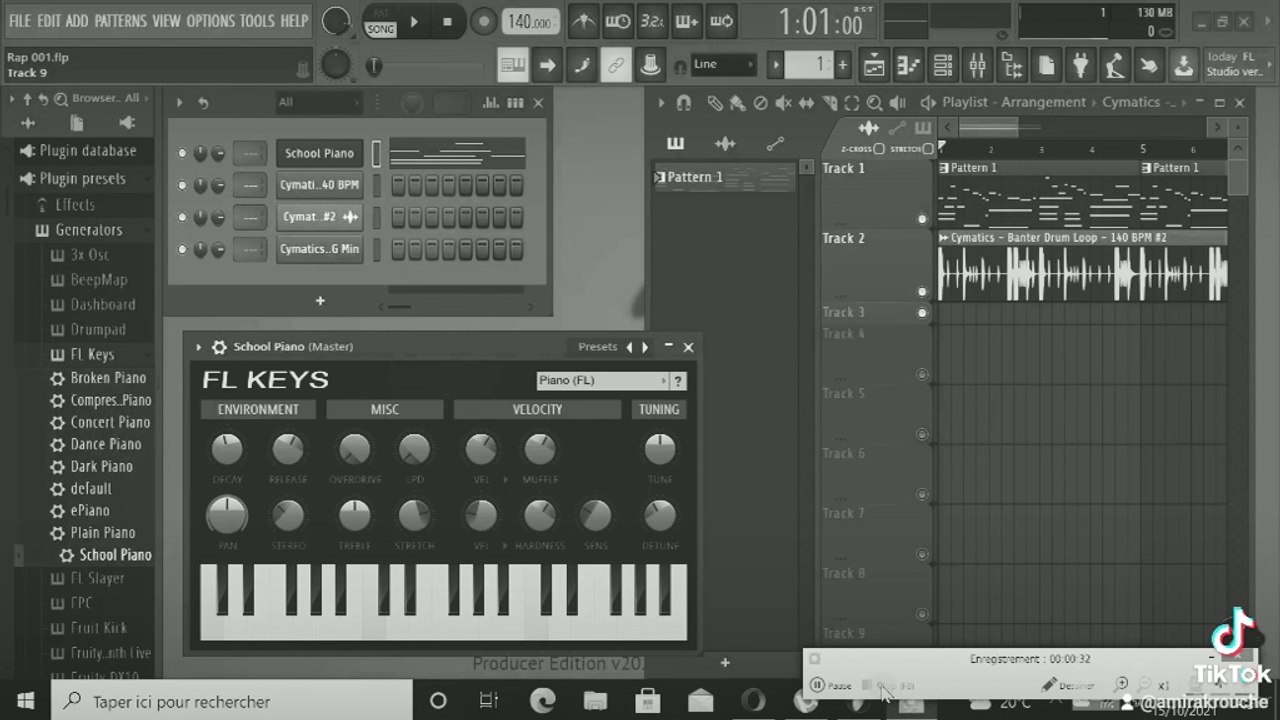Select the slip tool in playlist
Screen dimensions: 1280x720
tap(806, 102)
